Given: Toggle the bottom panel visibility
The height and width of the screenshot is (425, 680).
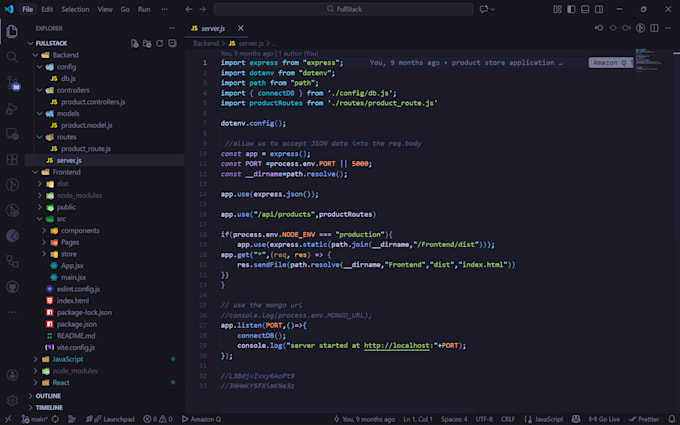Looking at the screenshot, I should click(585, 9).
